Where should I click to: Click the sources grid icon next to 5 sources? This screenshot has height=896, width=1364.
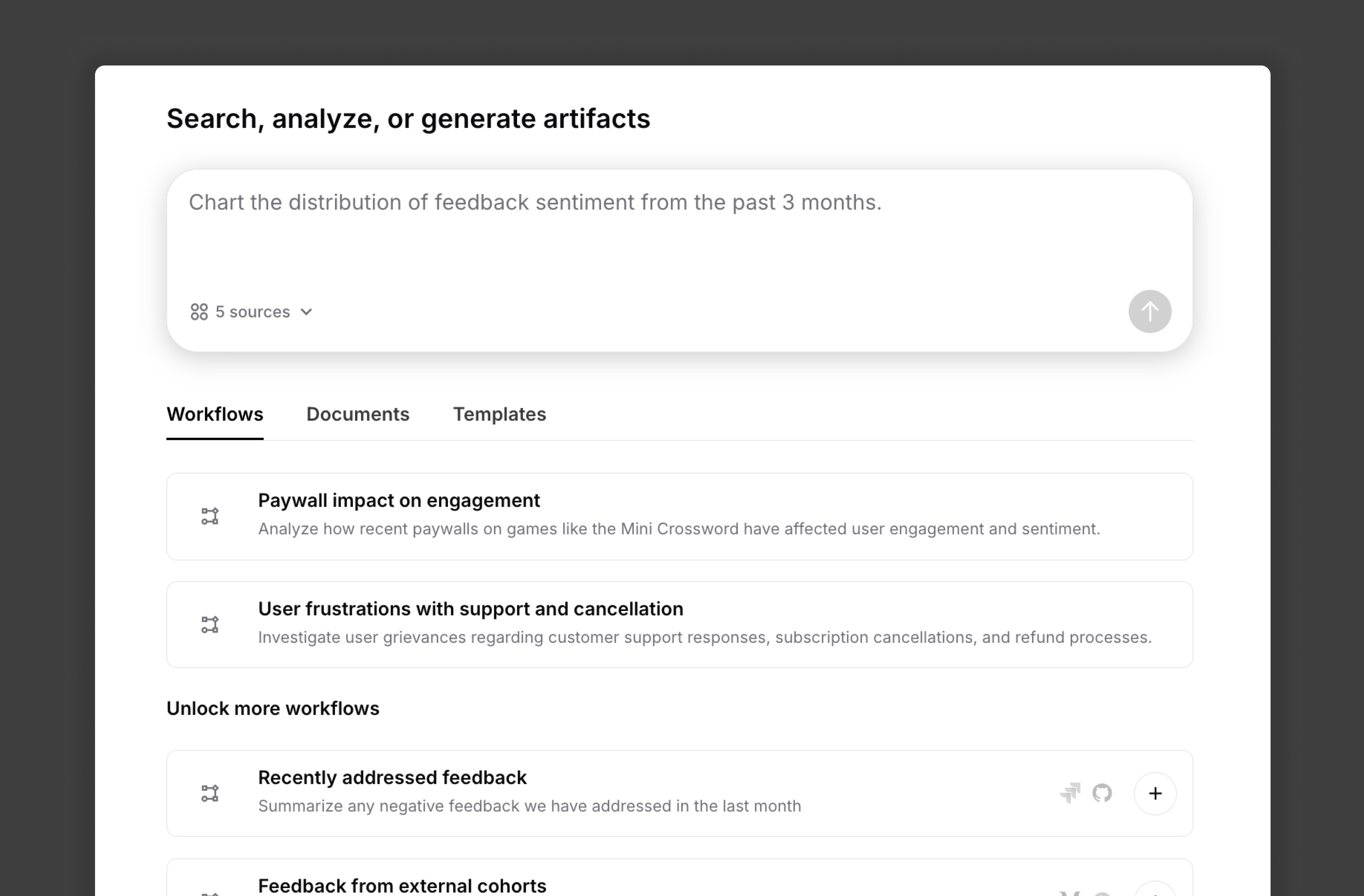pyautogui.click(x=199, y=311)
